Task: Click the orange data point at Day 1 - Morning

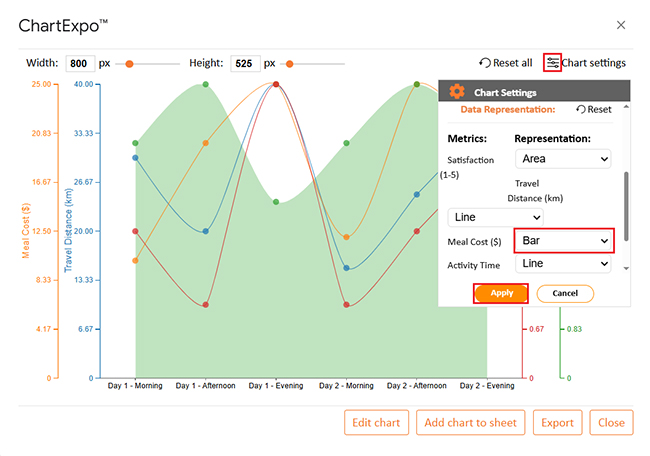Action: point(135,261)
